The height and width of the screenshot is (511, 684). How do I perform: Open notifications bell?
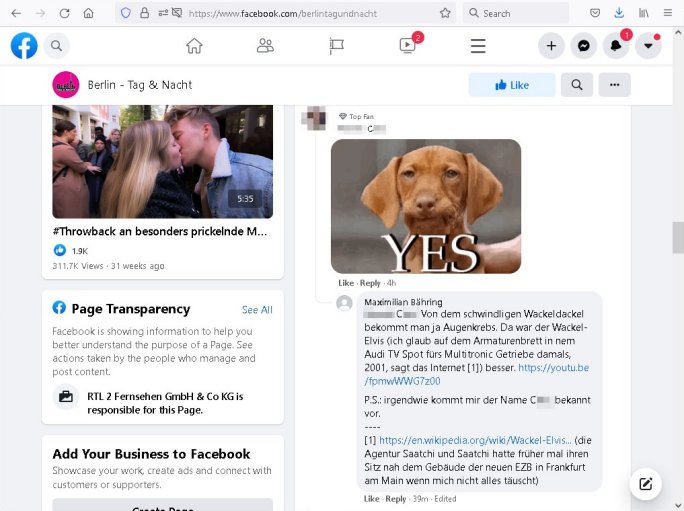(x=616, y=45)
